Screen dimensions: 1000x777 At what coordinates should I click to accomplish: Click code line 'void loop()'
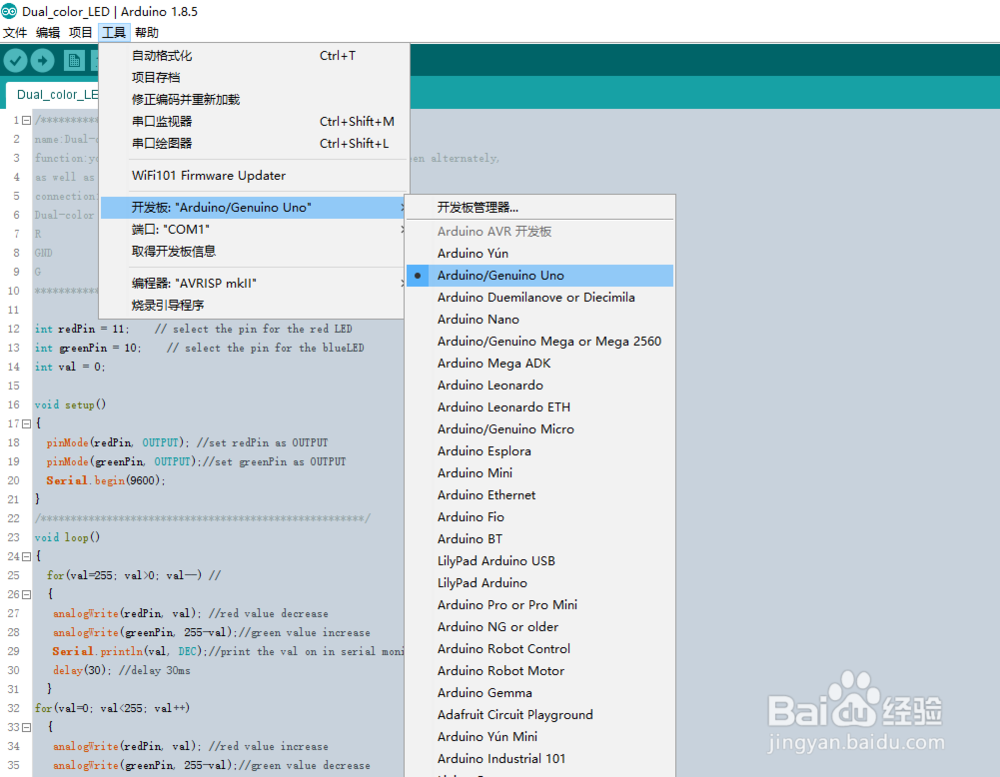67,538
